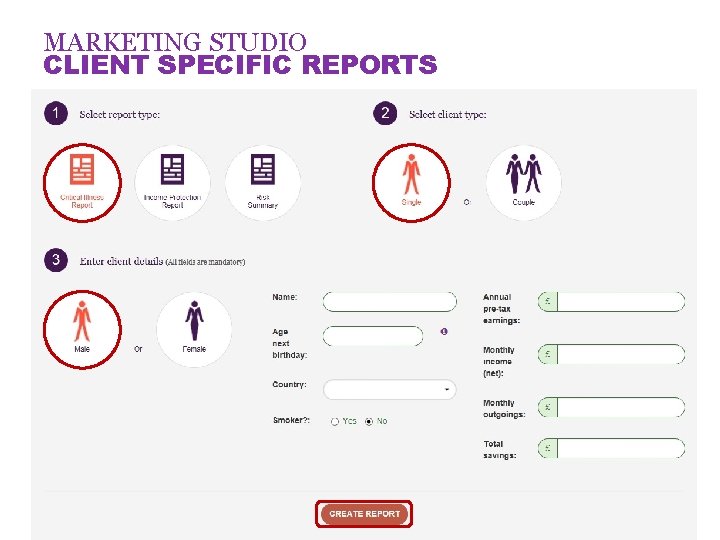Click the 'Smoker?:' label

coord(292,420)
